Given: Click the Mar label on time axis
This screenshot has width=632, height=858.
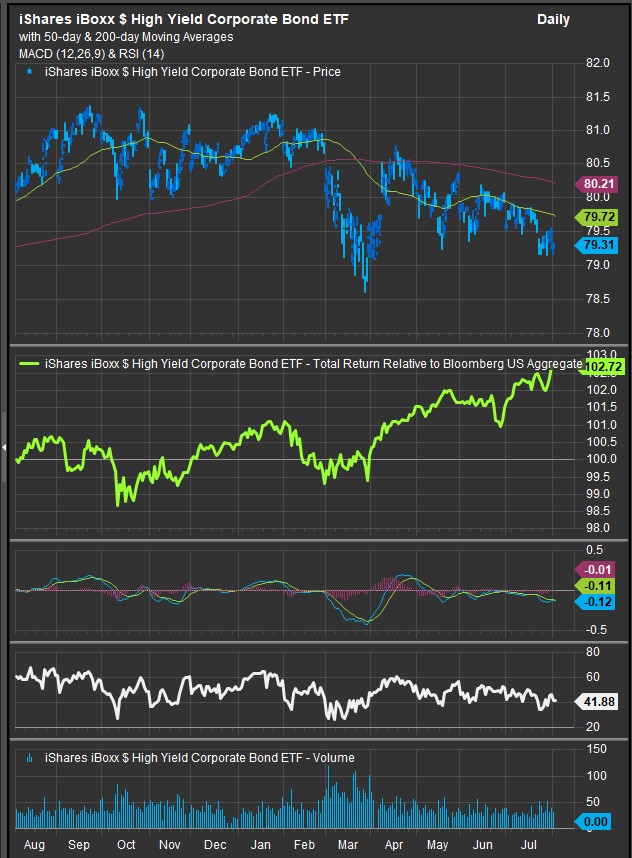Looking at the screenshot, I should (x=348, y=845).
